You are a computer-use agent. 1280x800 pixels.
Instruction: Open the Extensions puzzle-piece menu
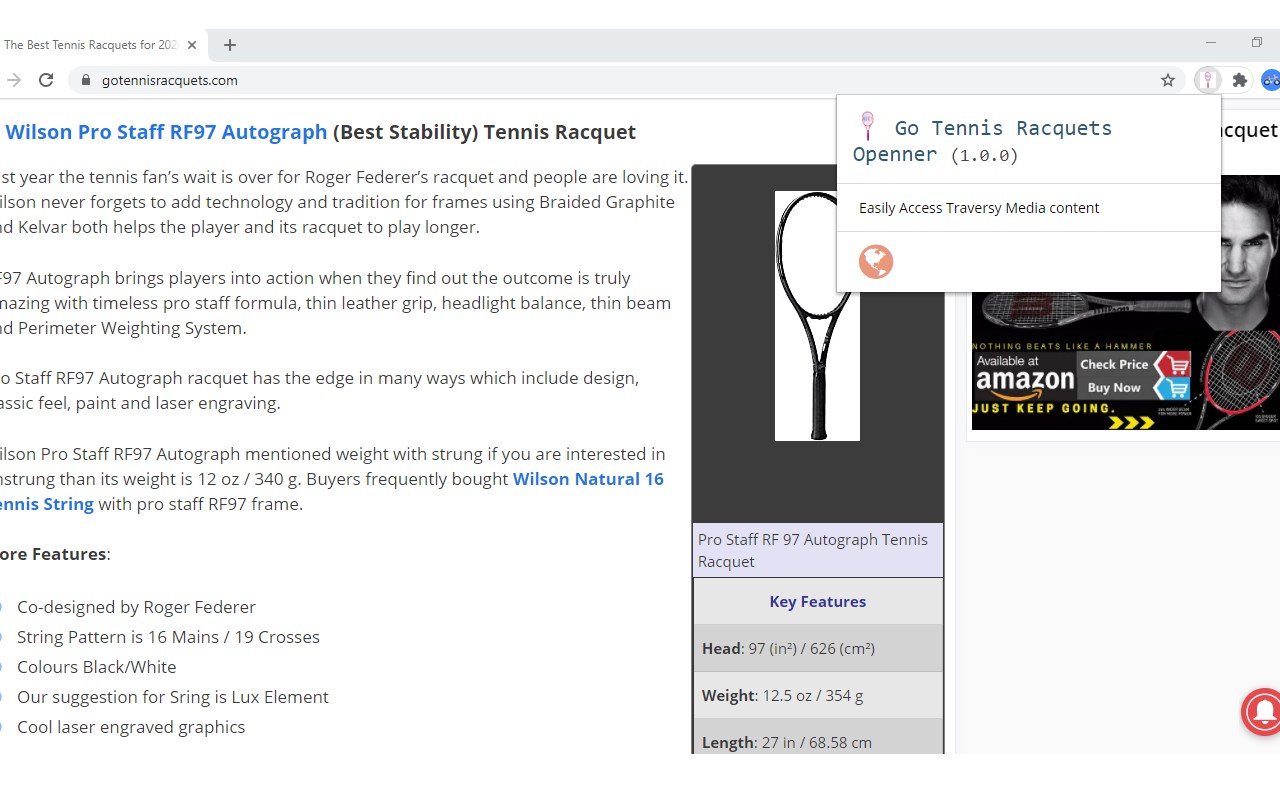1240,80
